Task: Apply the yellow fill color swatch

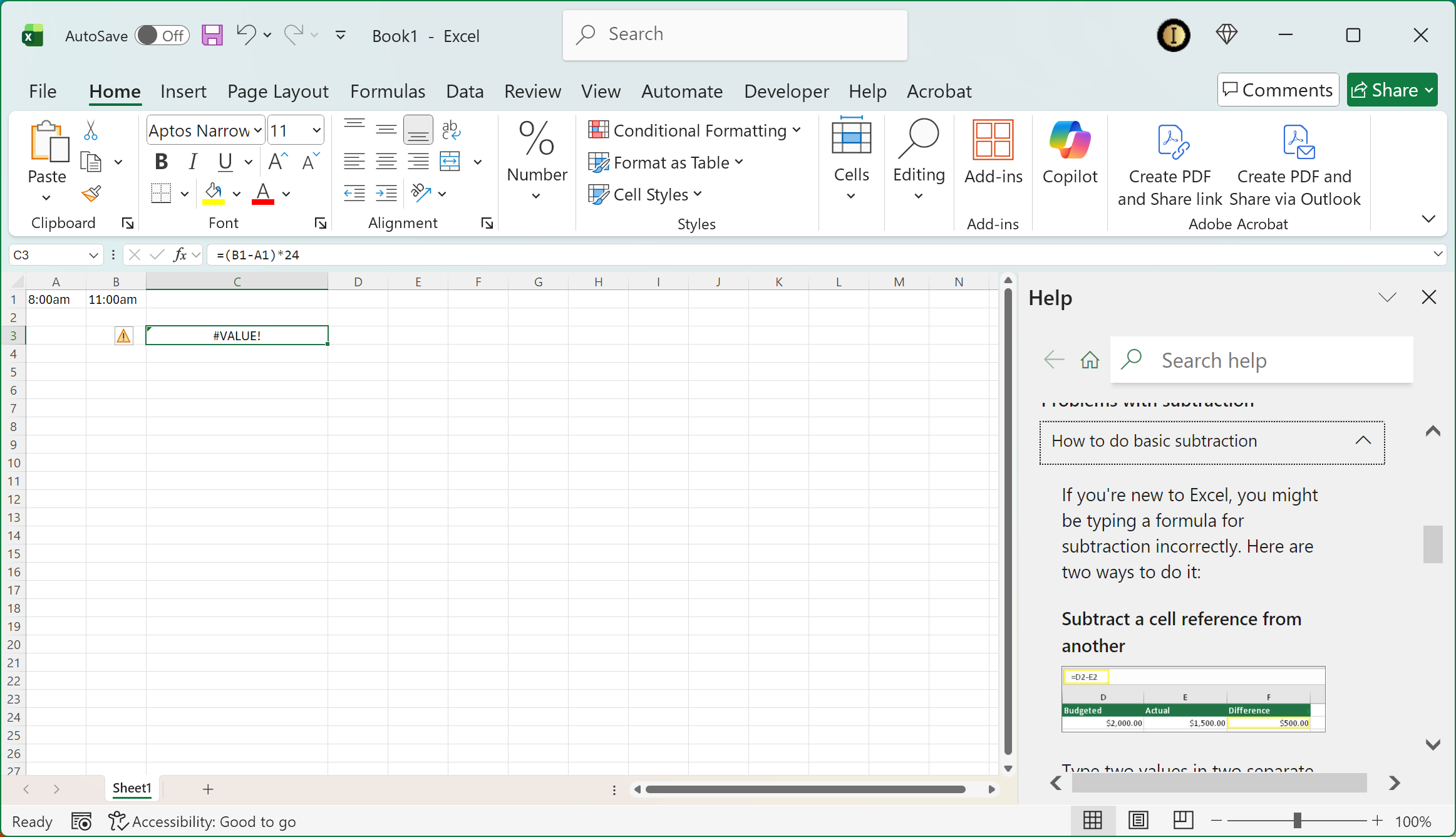Action: click(214, 194)
